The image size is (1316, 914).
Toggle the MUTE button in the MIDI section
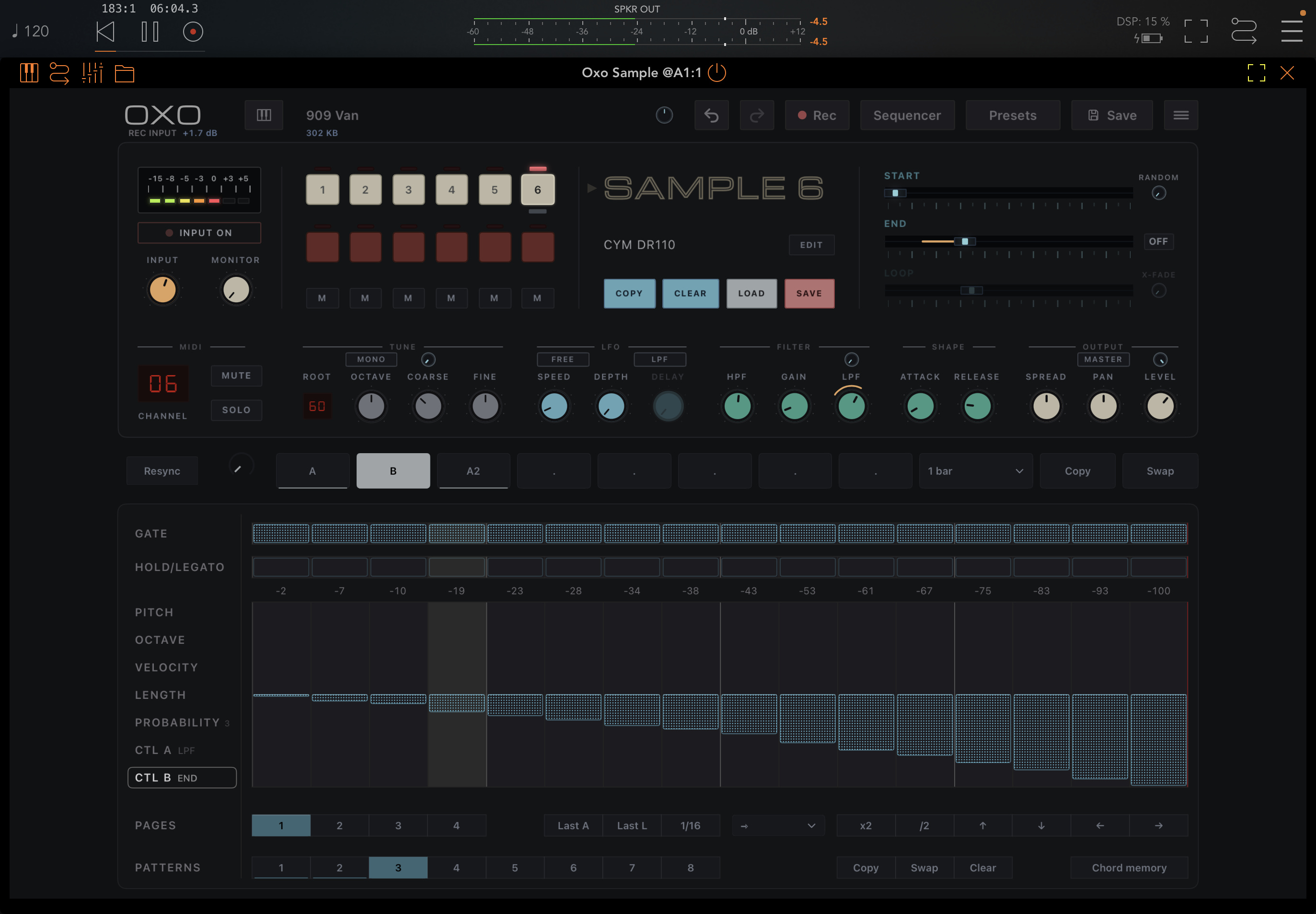[237, 376]
